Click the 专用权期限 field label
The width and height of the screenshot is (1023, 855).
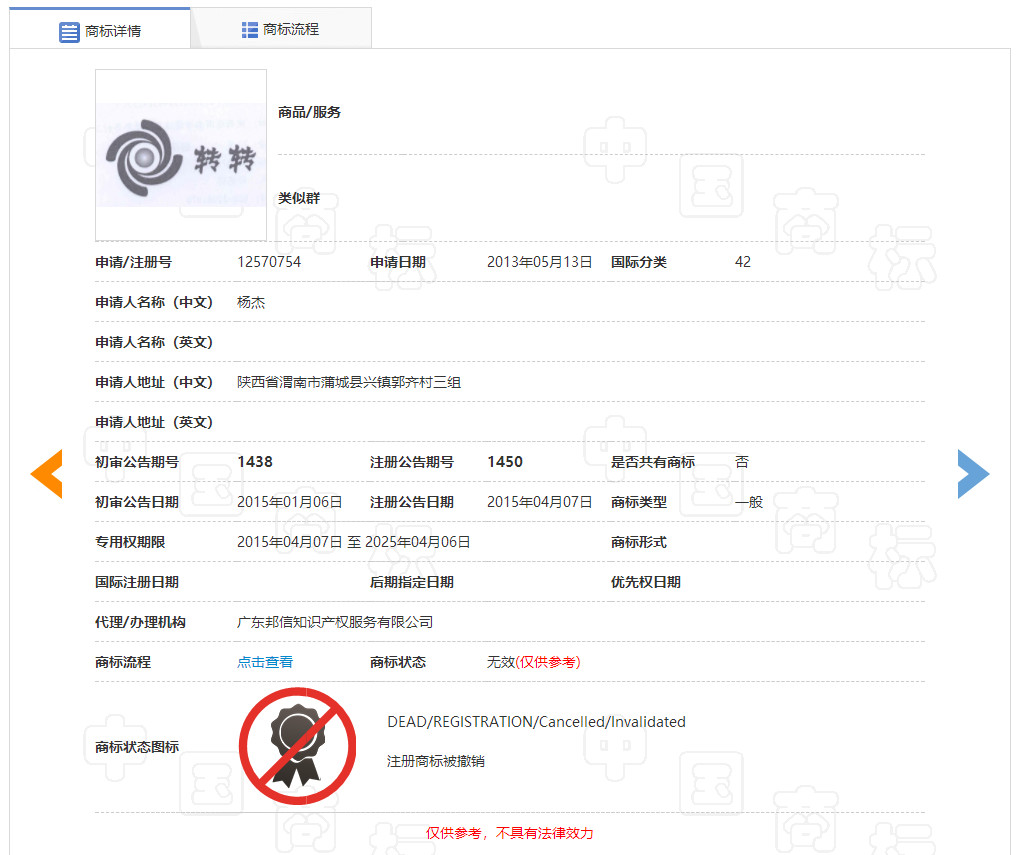[130, 542]
